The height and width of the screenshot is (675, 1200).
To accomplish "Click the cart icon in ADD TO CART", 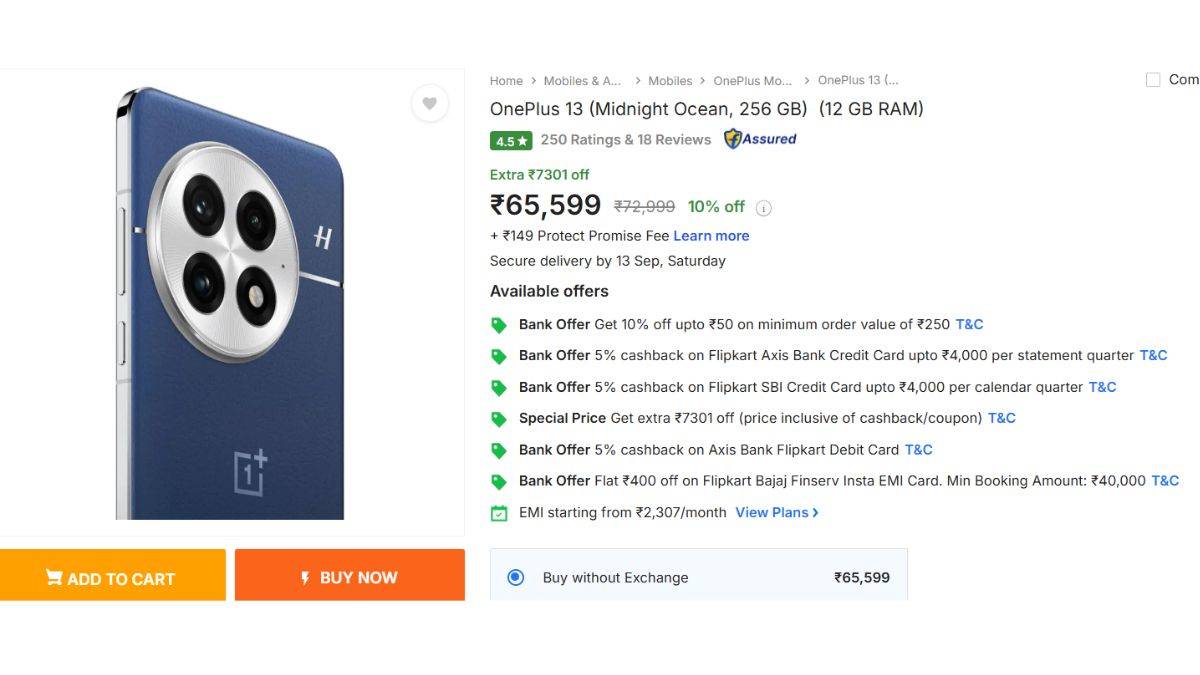I will (x=56, y=577).
